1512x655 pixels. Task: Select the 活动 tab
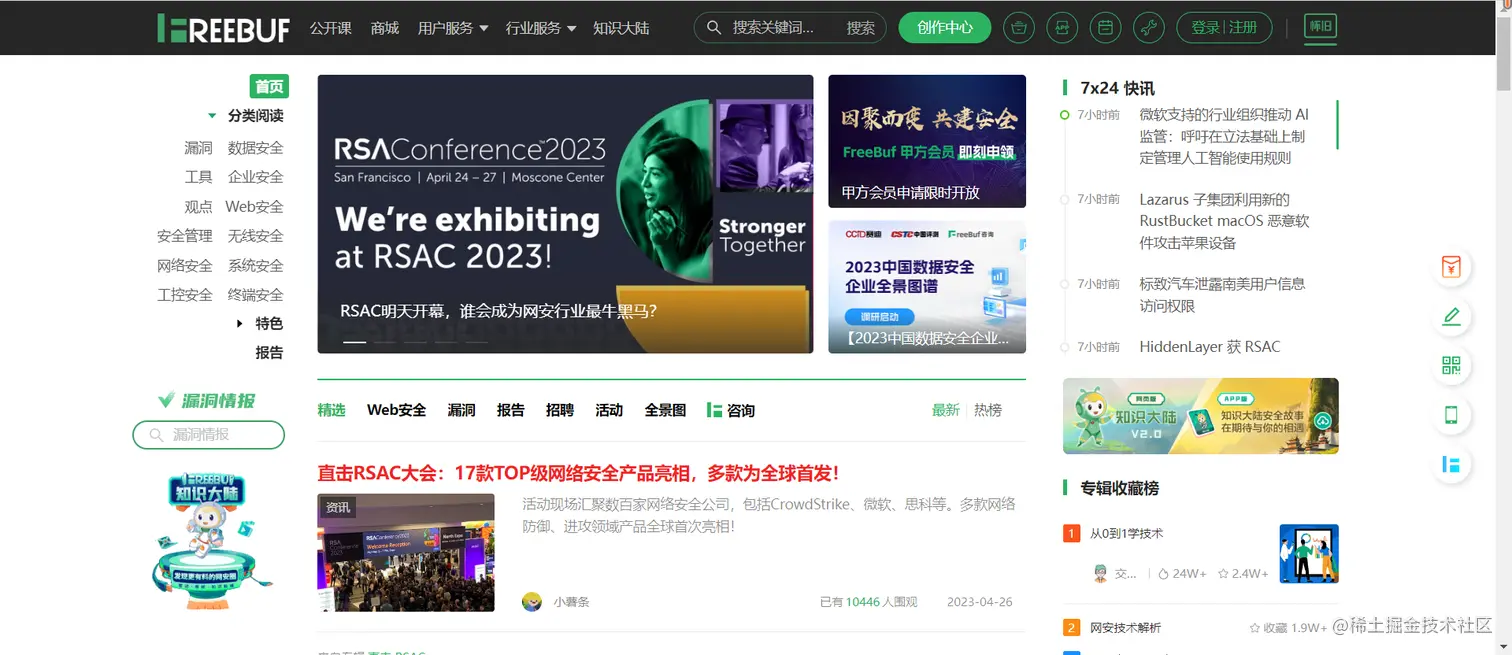click(609, 410)
